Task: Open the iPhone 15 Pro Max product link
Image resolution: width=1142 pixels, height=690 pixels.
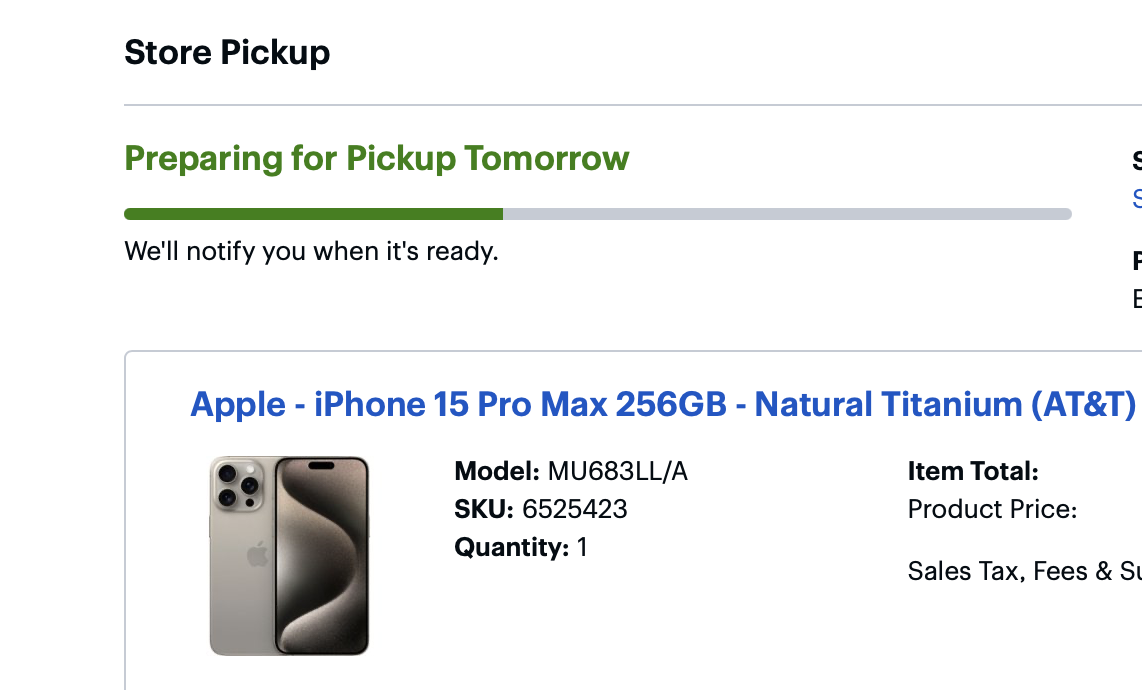Action: 662,404
